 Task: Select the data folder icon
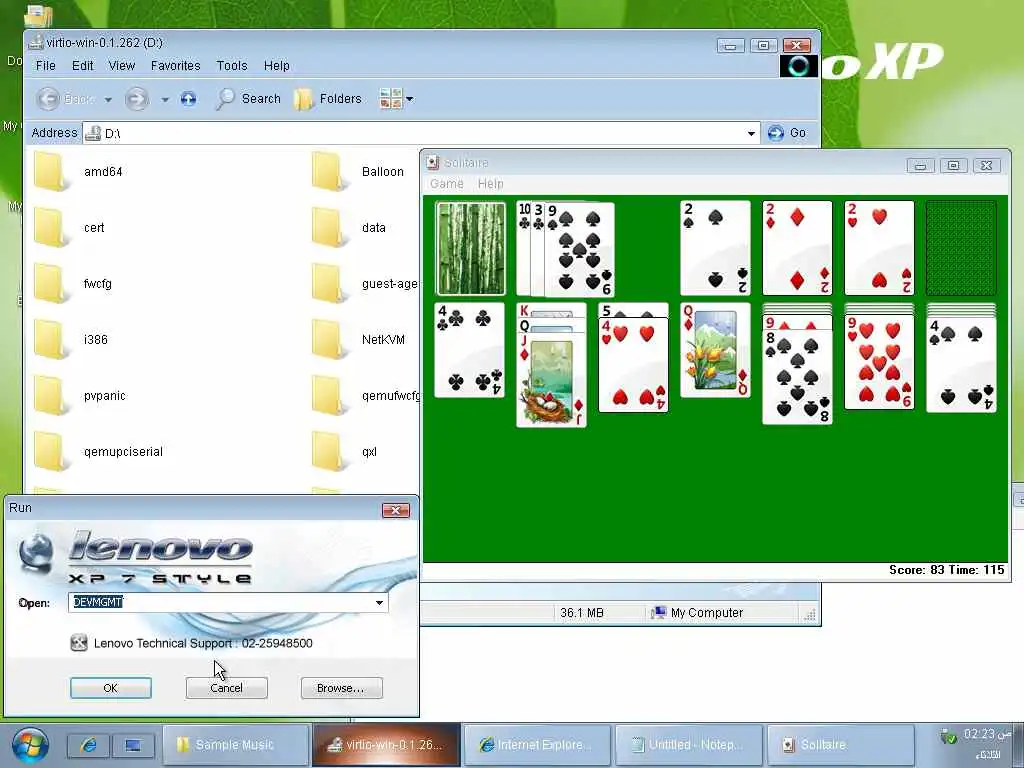(x=328, y=227)
